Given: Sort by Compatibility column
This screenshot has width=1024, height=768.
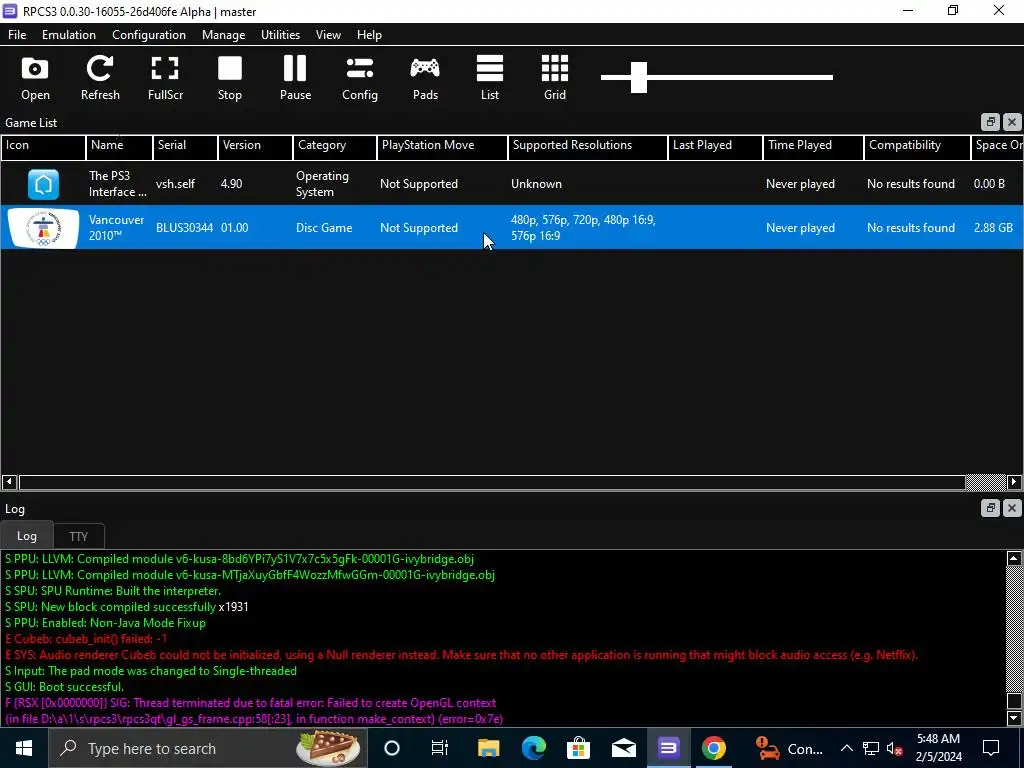Looking at the screenshot, I should point(917,147).
